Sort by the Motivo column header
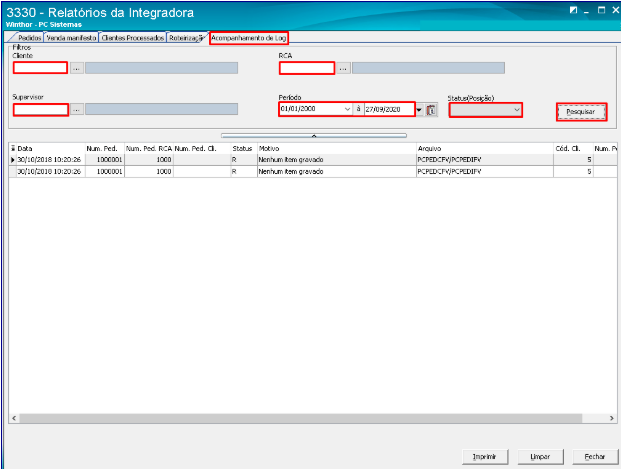The height and width of the screenshot is (469, 621). coord(270,148)
